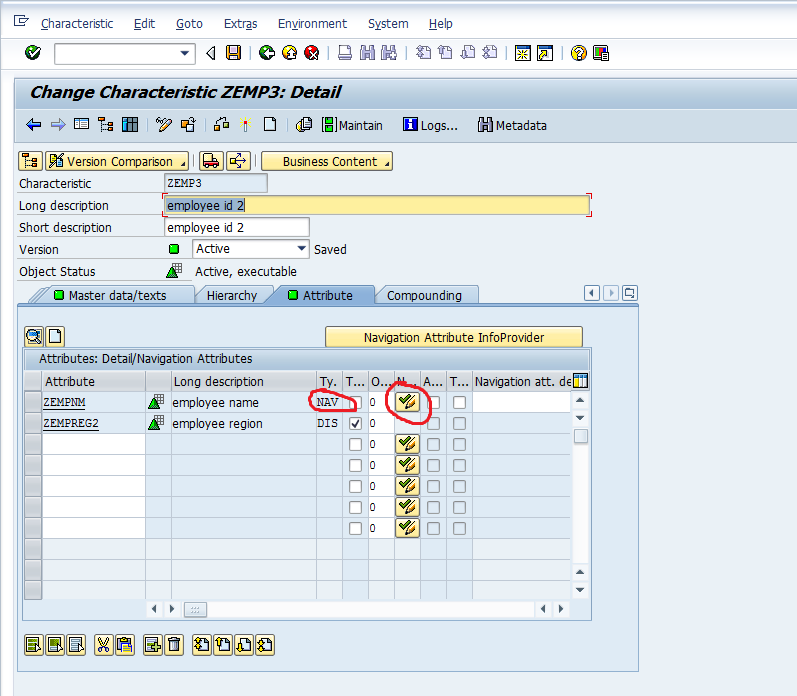The width and height of the screenshot is (797, 696).
Task: Click the yellow Exit icon
Action: [x=289, y=53]
